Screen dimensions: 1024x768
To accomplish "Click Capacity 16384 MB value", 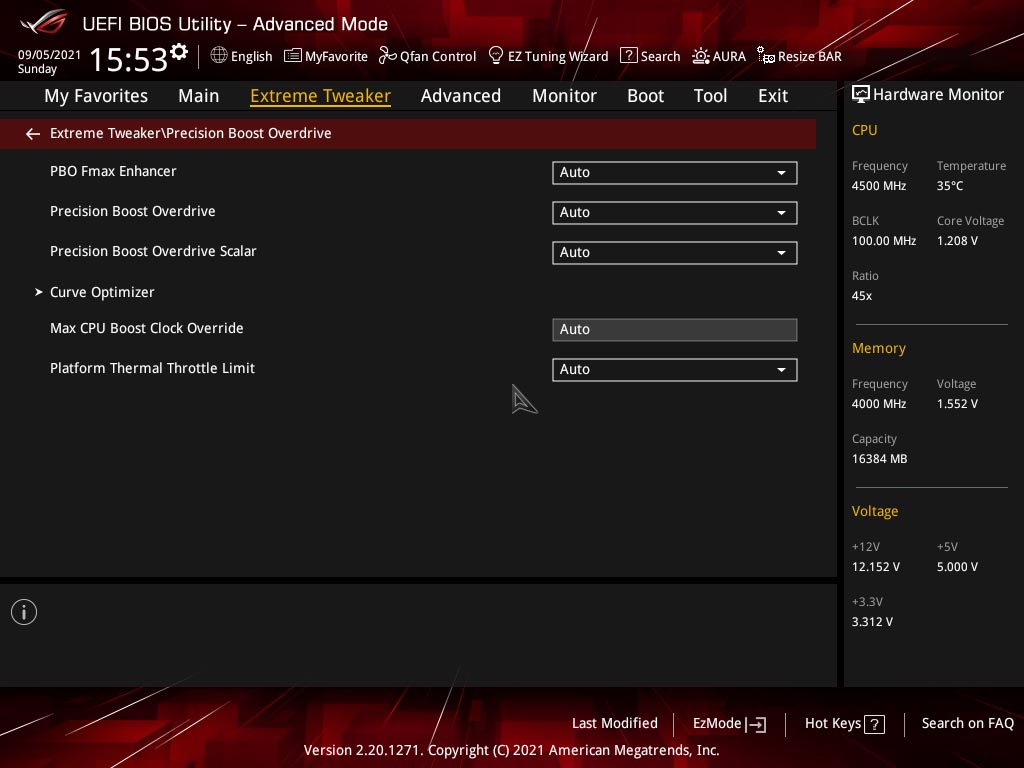I will [879, 459].
